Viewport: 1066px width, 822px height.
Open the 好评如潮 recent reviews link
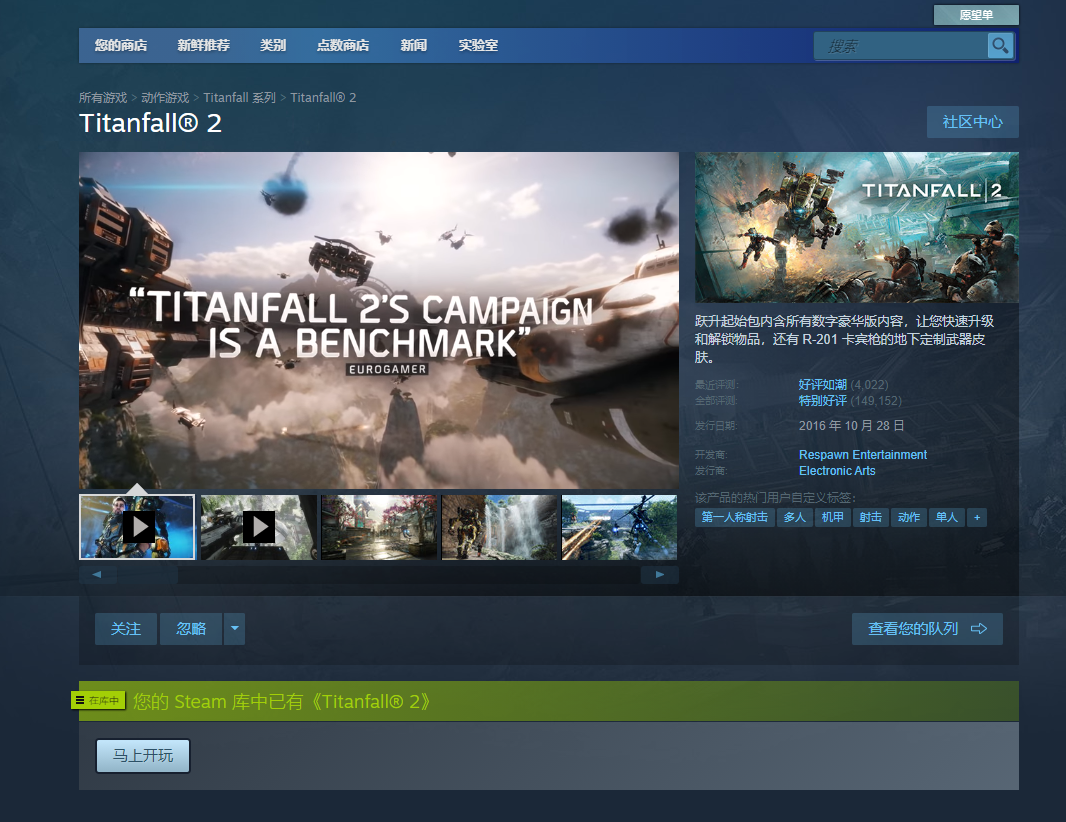(x=823, y=385)
